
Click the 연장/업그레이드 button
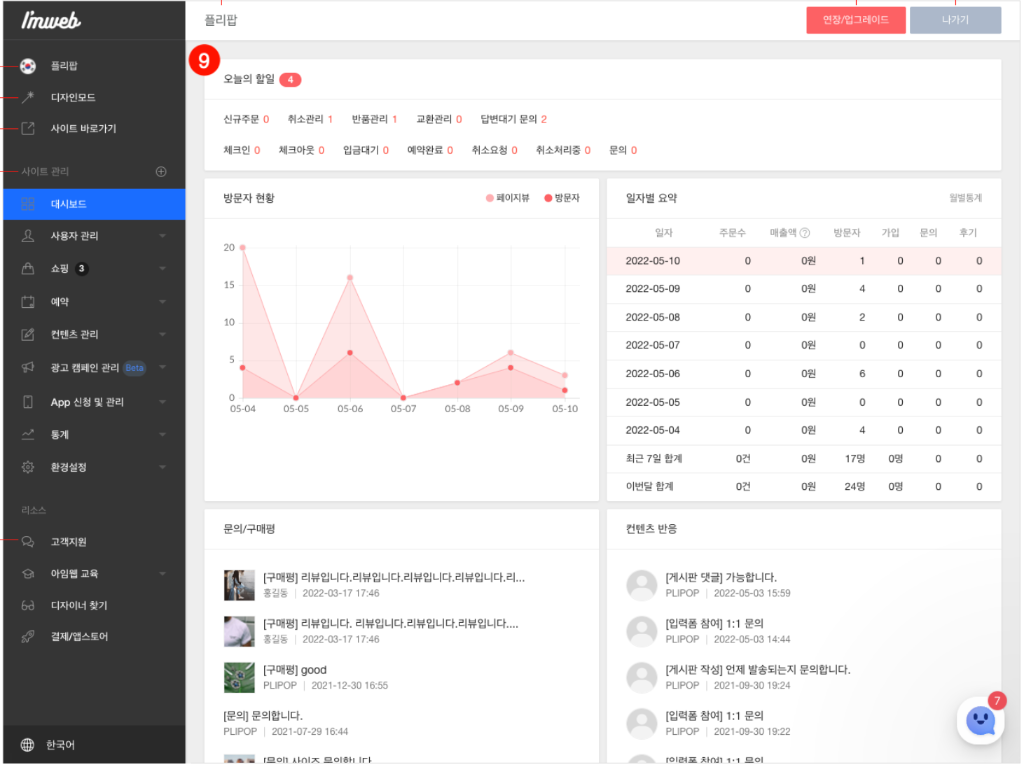pos(858,20)
